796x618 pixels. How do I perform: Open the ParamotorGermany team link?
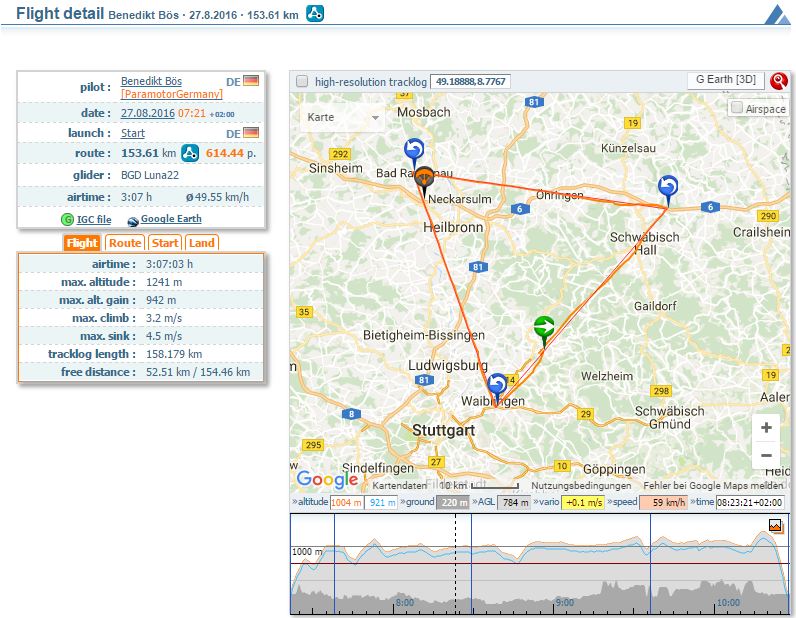tap(172, 94)
